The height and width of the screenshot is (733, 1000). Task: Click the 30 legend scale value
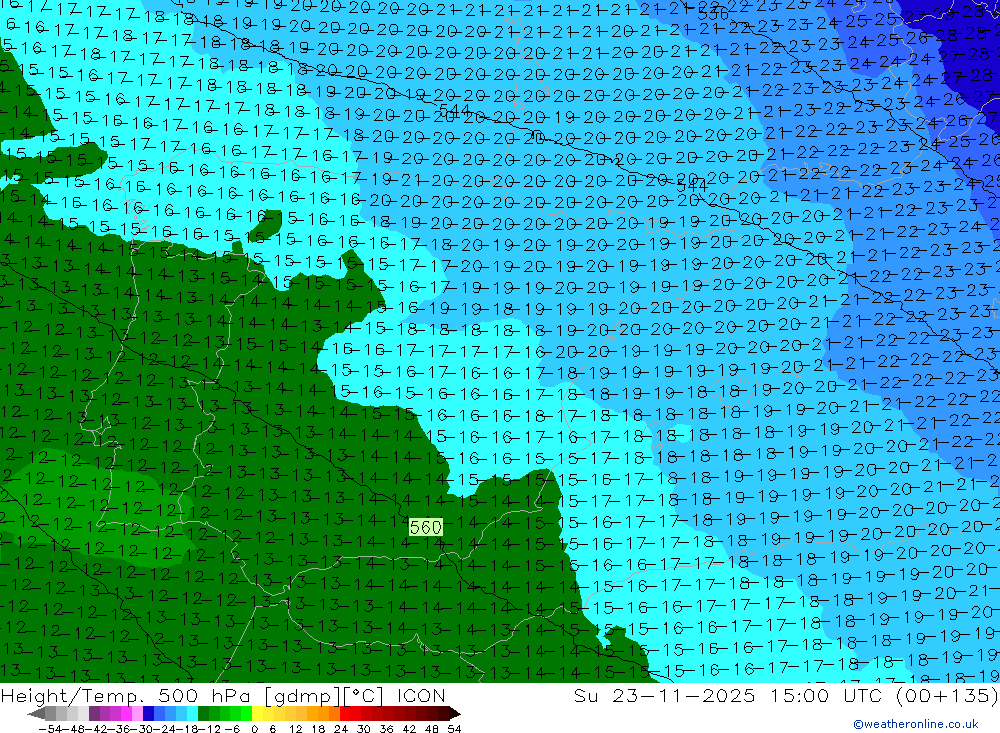pyautogui.click(x=364, y=729)
